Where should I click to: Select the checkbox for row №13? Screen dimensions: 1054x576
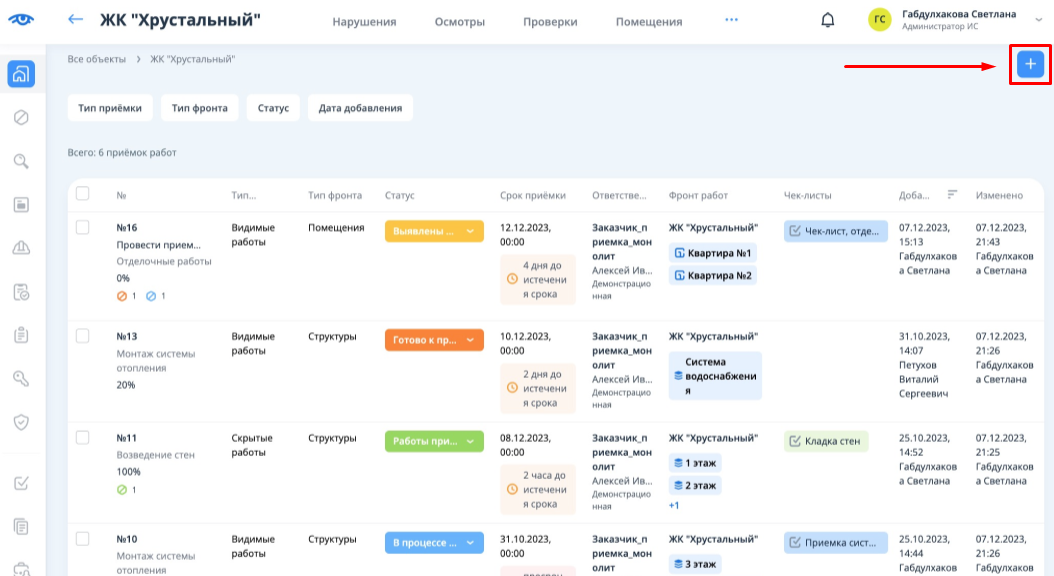tap(83, 337)
